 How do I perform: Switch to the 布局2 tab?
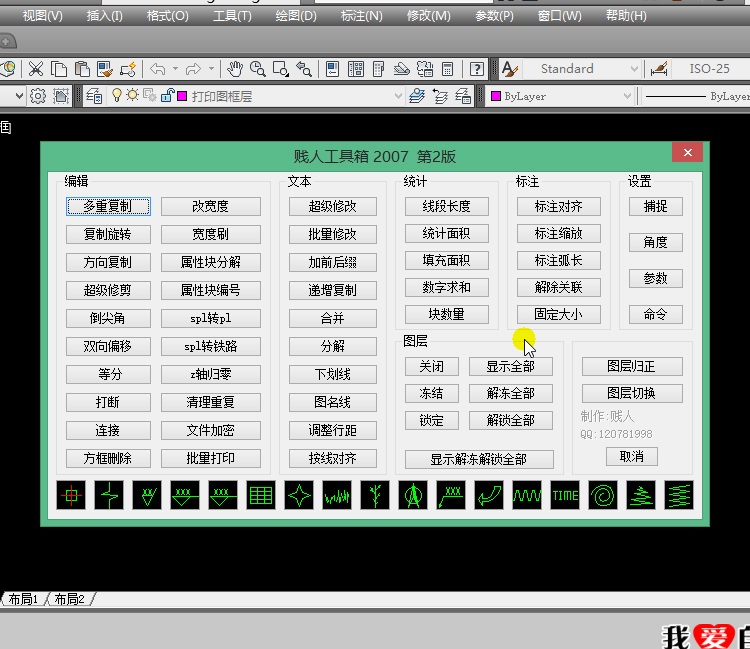pyautogui.click(x=69, y=599)
